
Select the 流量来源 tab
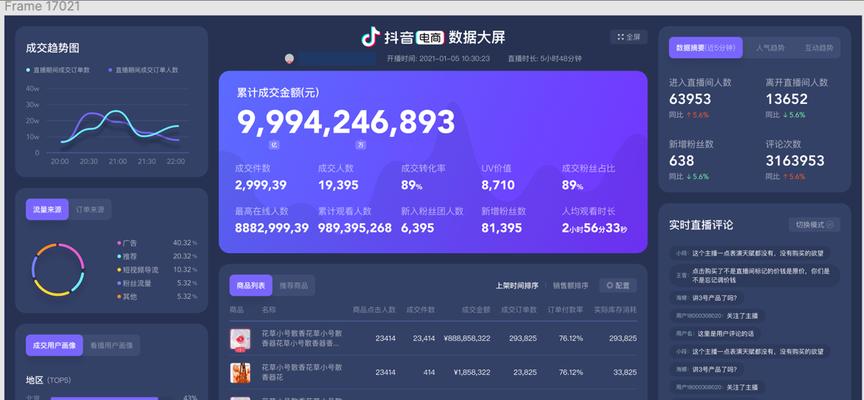click(47, 209)
